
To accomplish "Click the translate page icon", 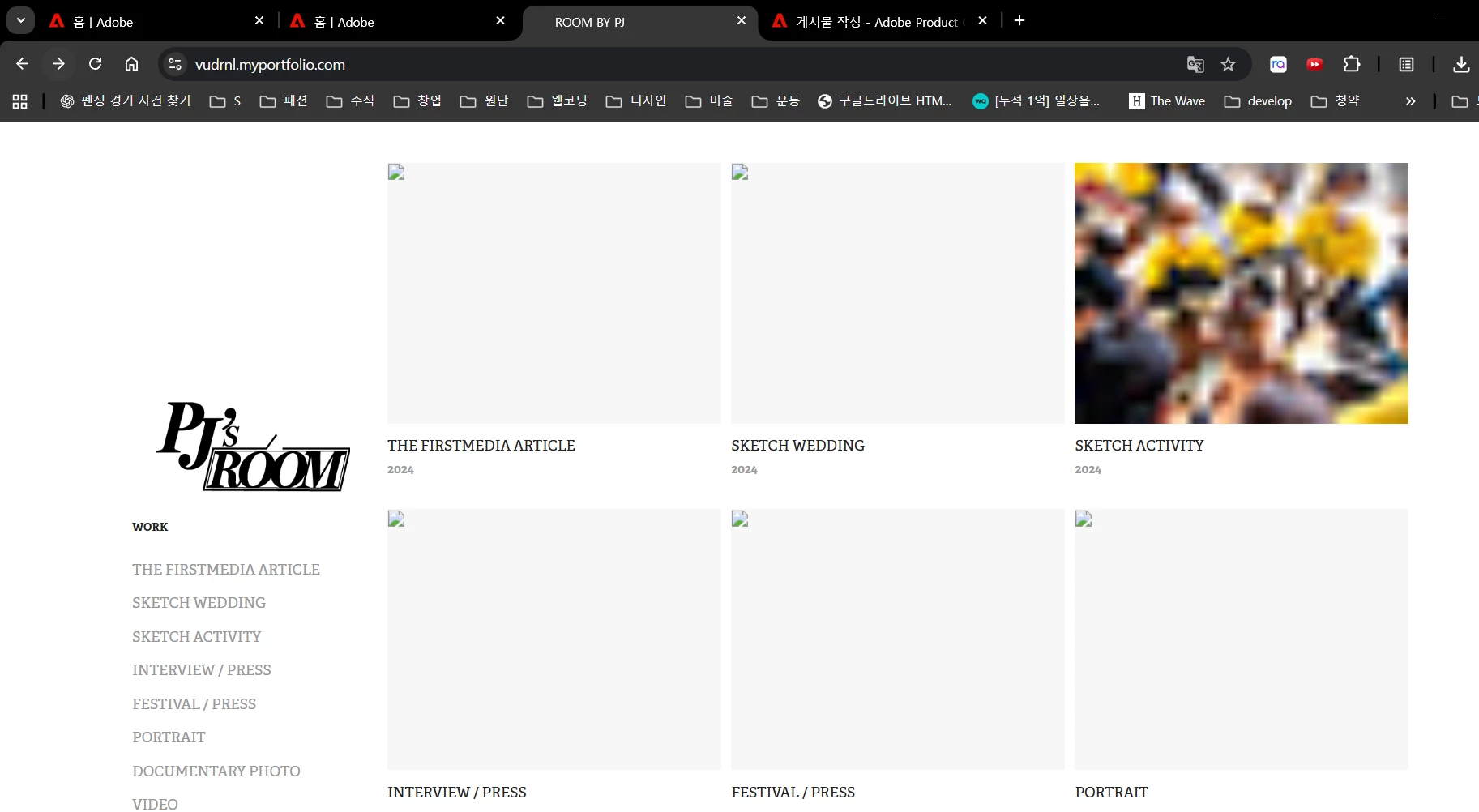I will (x=1195, y=64).
